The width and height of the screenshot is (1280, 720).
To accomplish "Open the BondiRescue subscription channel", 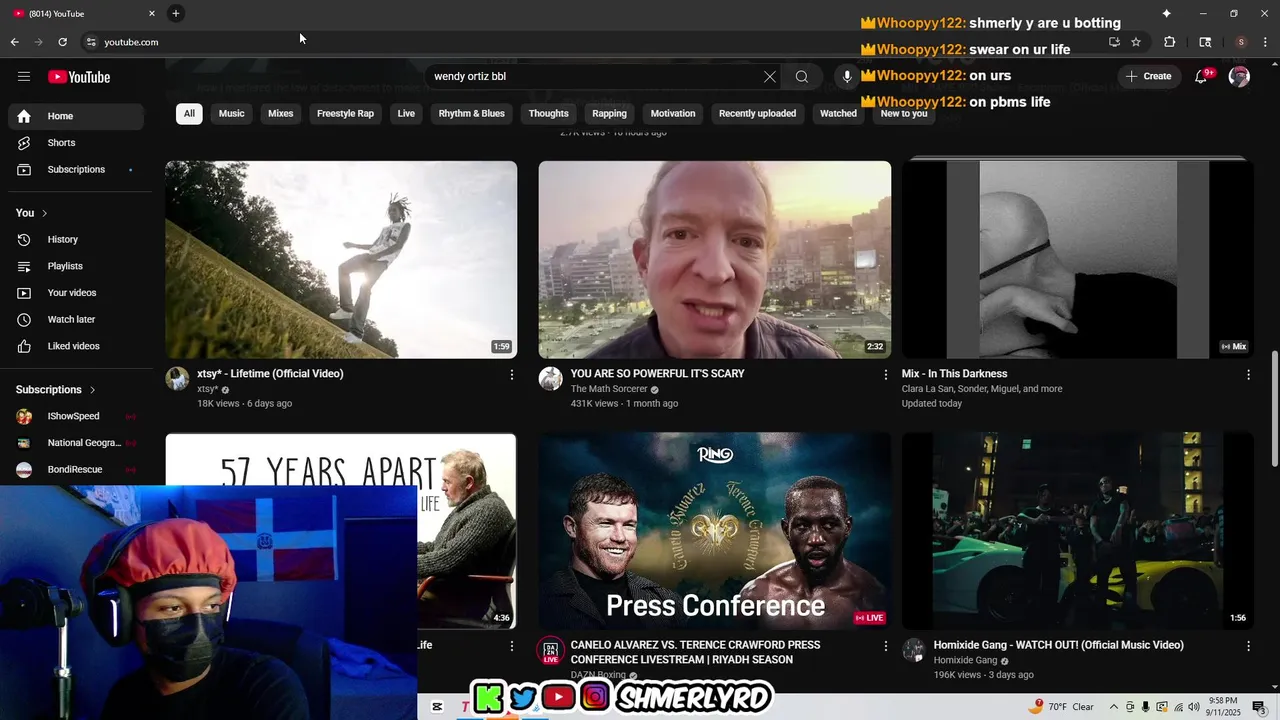I will pos(76,470).
